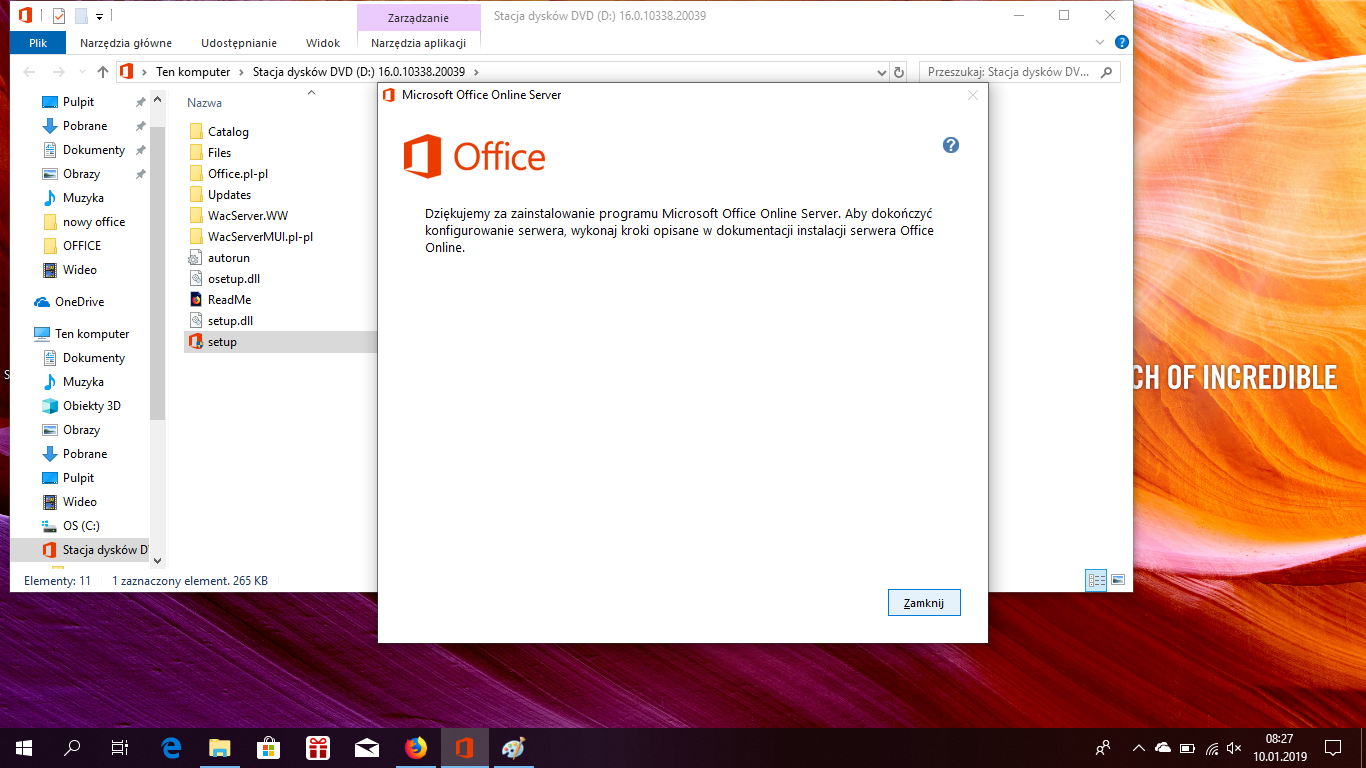Click the Properties icon in Explorer's quick access toolbar
The image size is (1366, 768).
(58, 16)
